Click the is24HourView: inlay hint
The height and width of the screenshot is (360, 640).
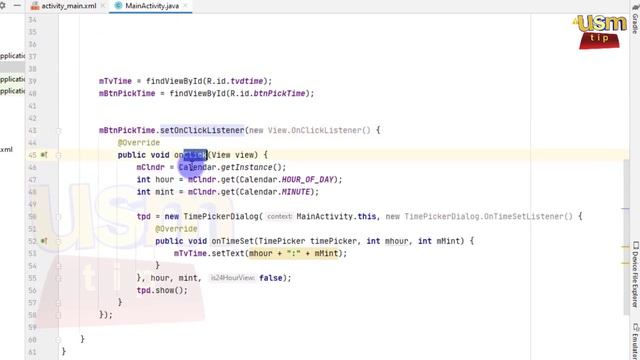(232, 278)
